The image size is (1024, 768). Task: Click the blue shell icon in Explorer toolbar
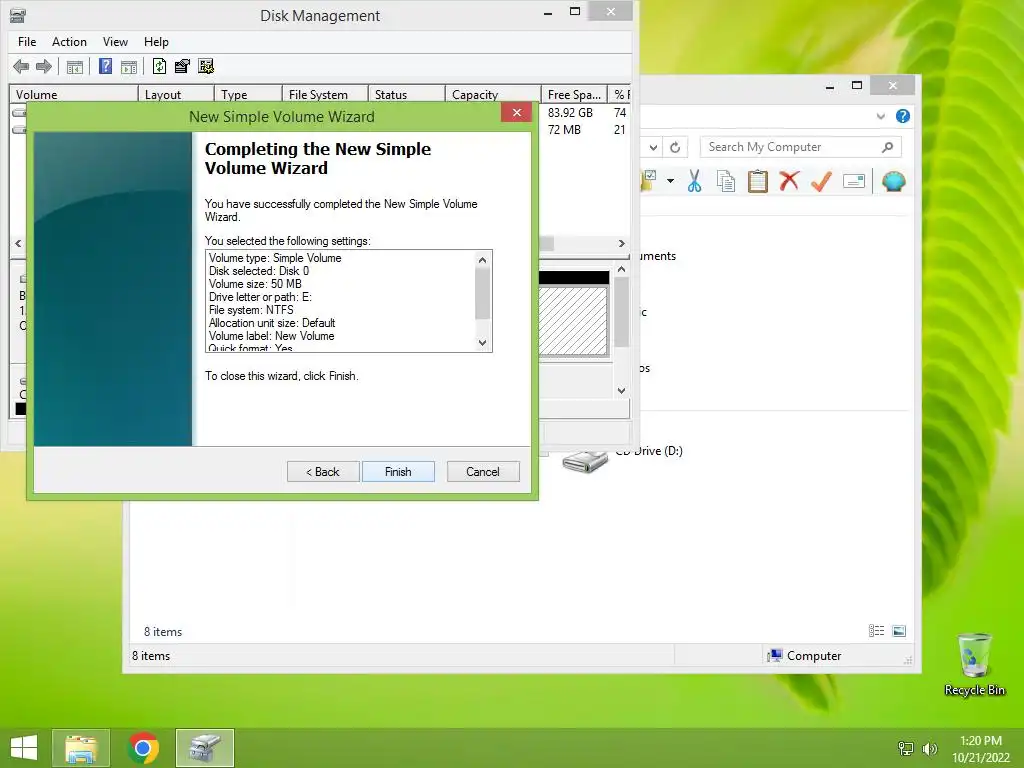tap(893, 181)
